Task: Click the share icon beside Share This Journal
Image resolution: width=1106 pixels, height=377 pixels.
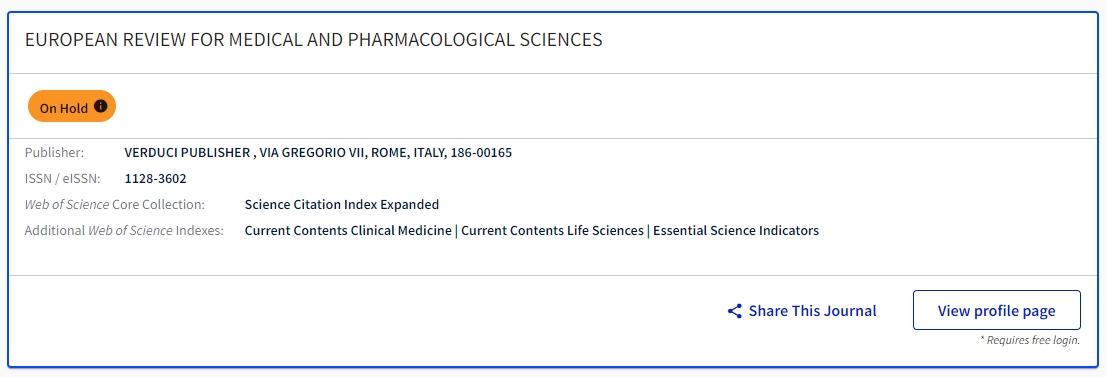Action: [x=734, y=311]
